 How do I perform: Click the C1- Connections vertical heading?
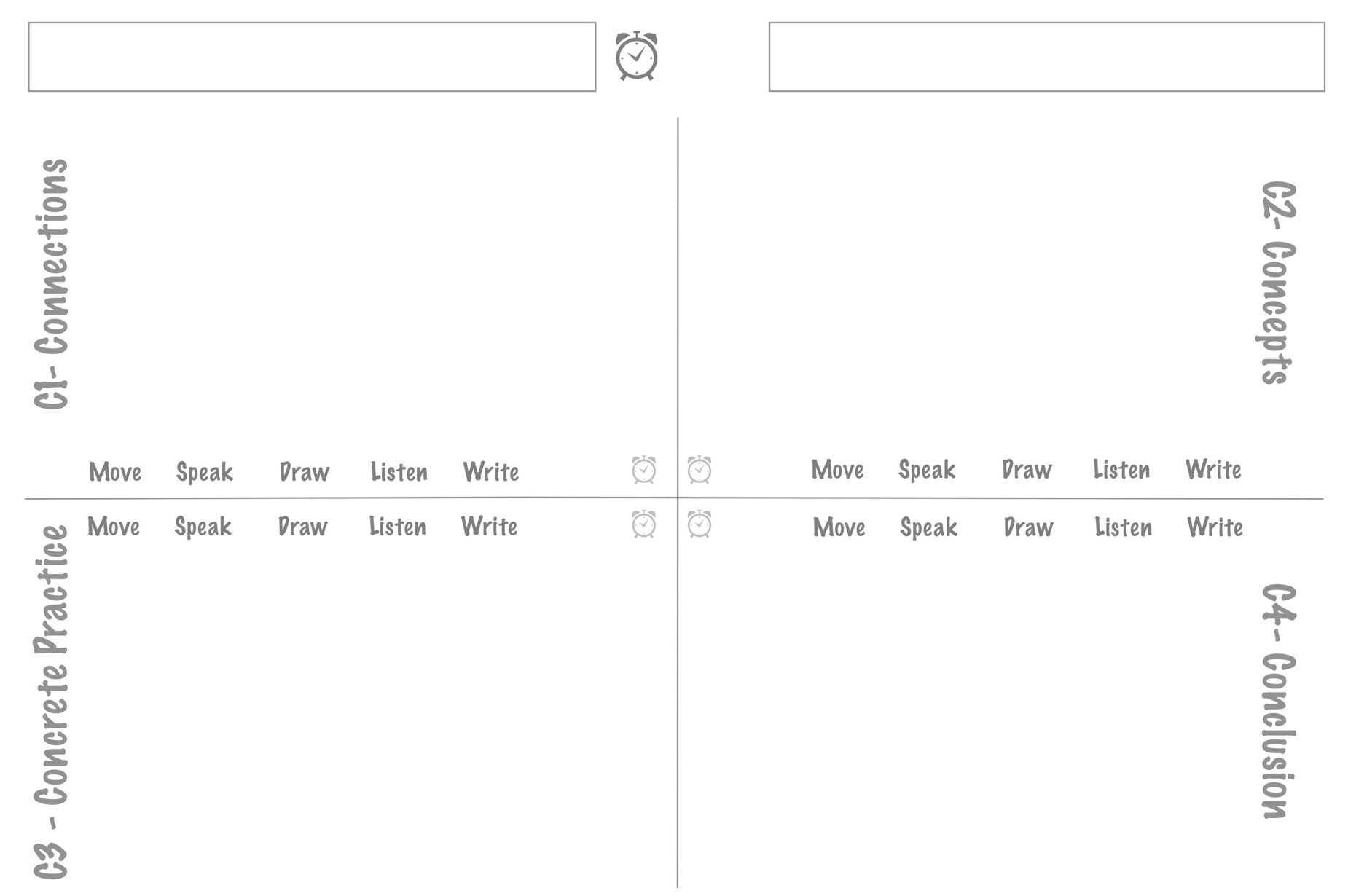coord(51,284)
